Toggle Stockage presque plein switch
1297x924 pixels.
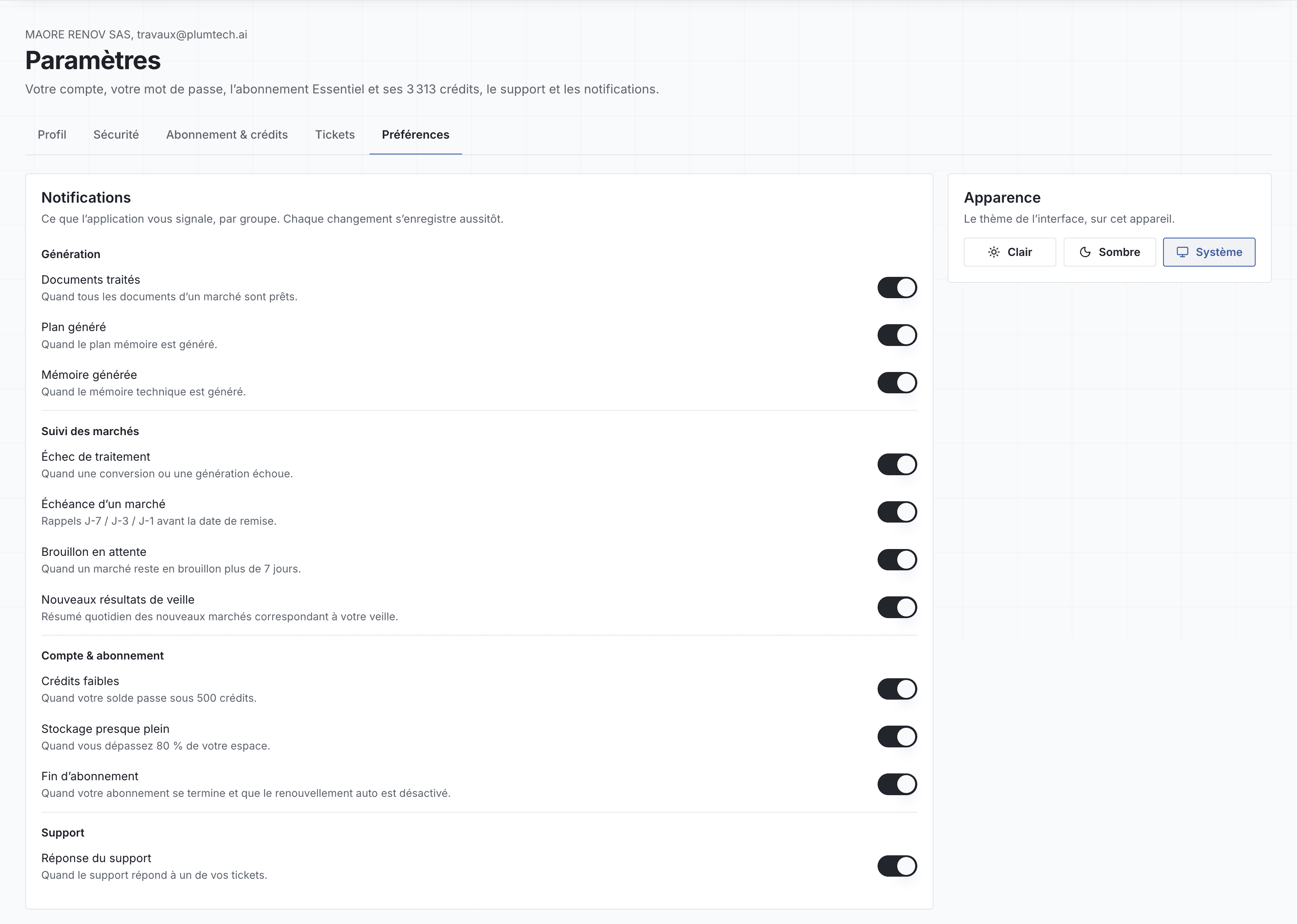point(896,737)
